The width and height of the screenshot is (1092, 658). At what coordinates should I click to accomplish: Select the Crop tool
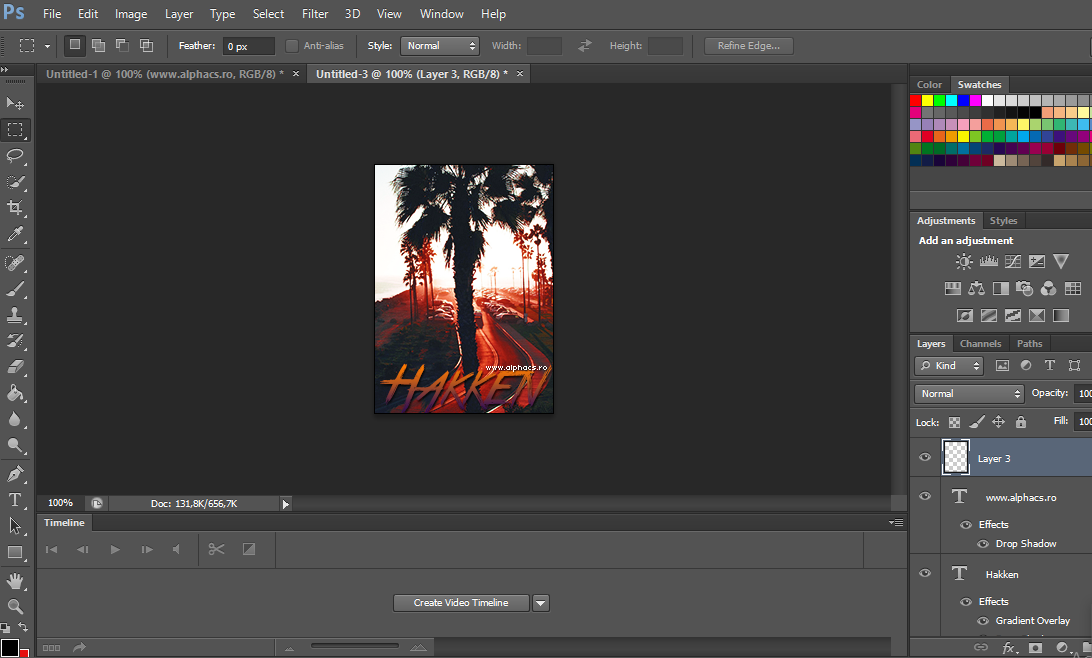15,208
